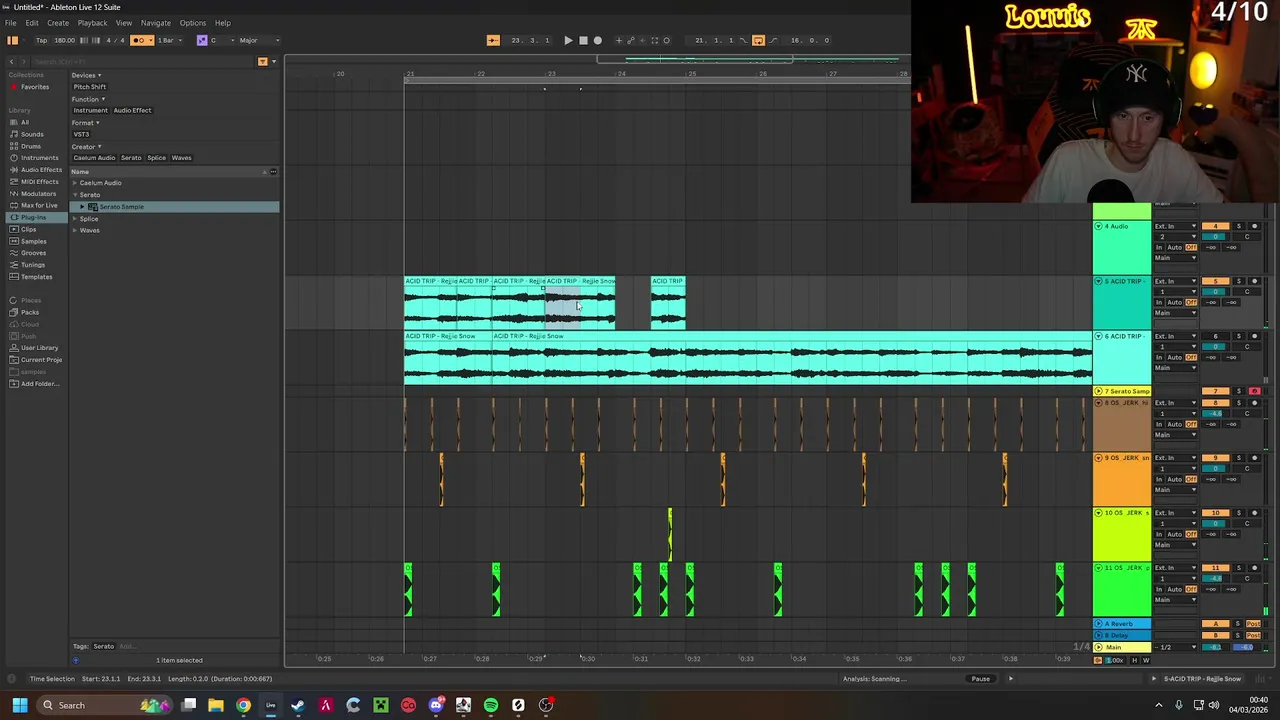1280x720 pixels.
Task: Select the VST3 format filter tag
Action: tap(81, 134)
